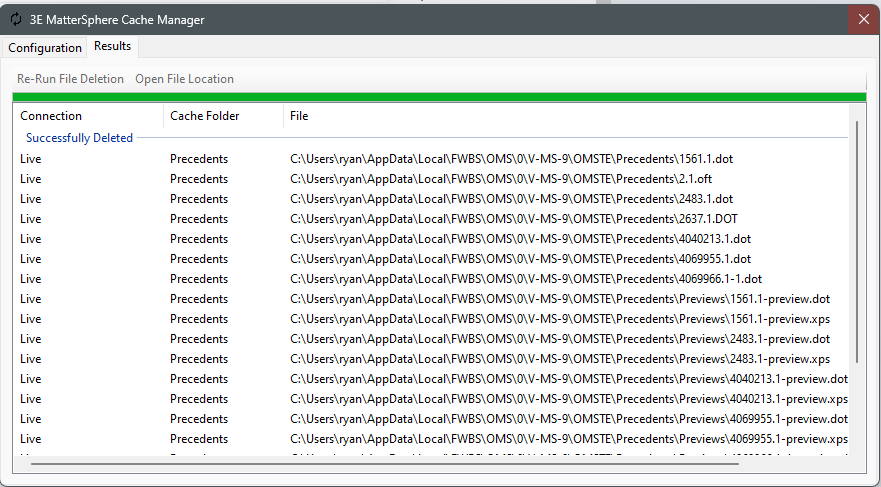This screenshot has width=881, height=487.
Task: Select the row for Precedents\2.1.oft
Action: 431,179
